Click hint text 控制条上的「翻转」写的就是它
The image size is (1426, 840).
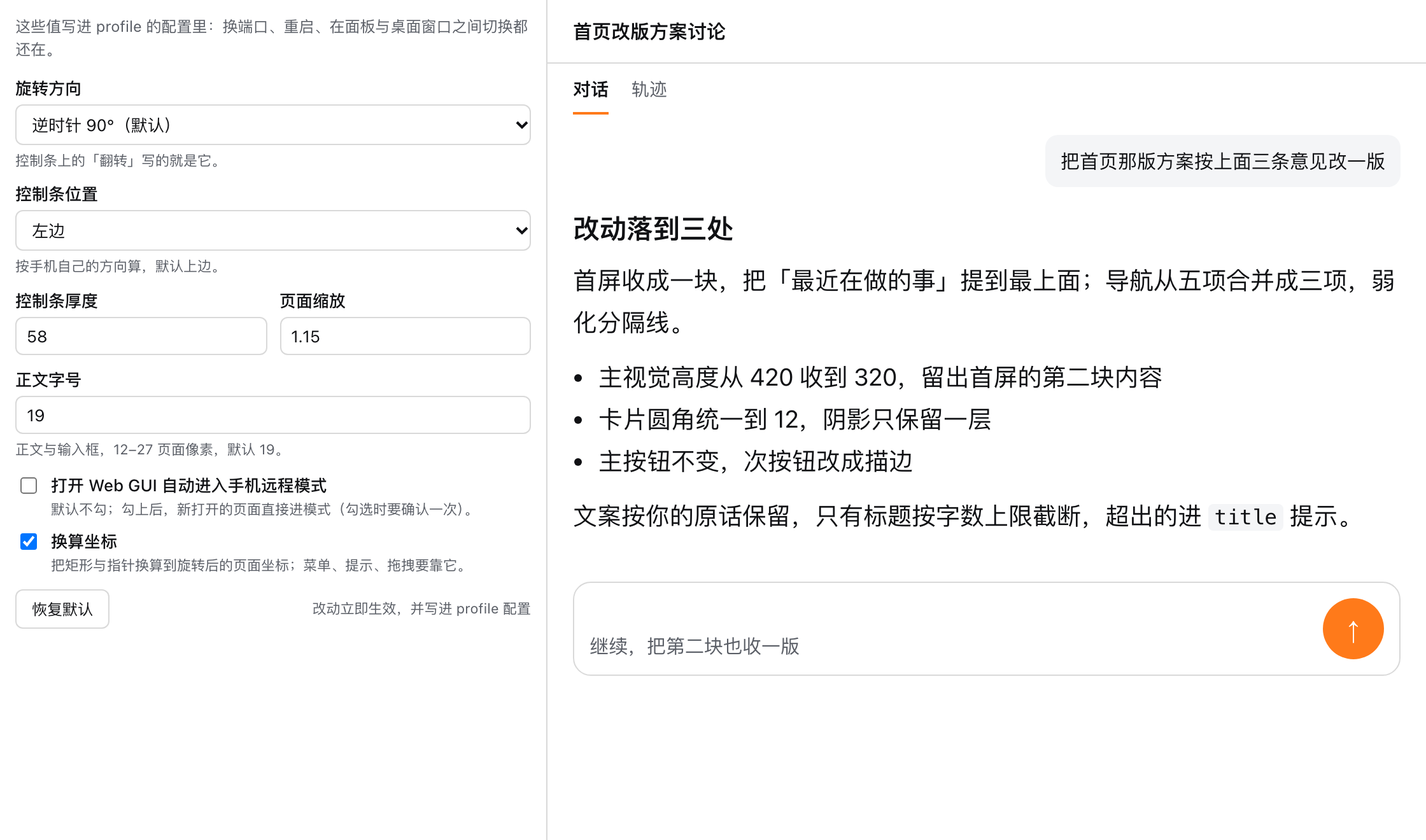pos(118,160)
